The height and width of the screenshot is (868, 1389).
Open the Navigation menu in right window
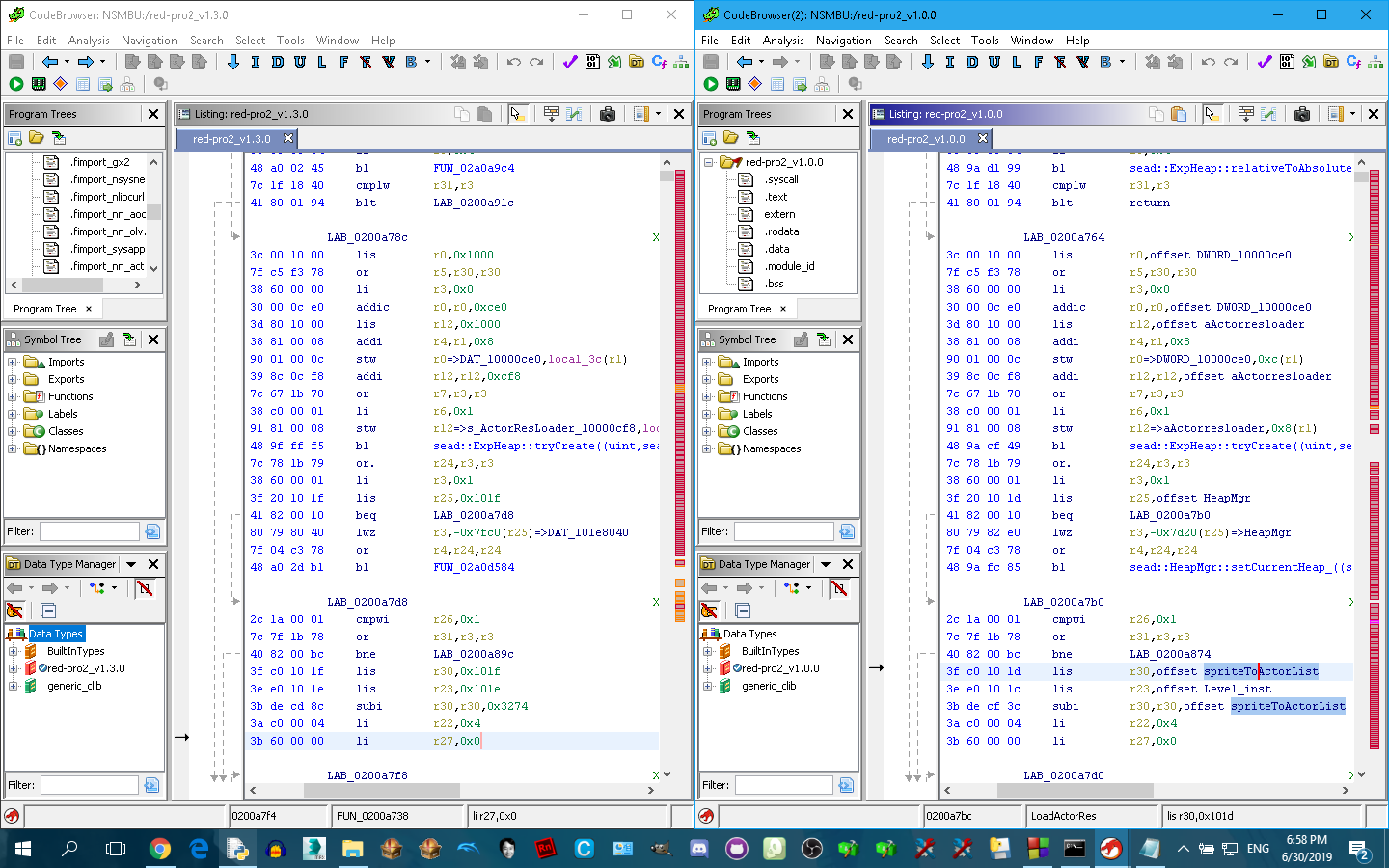(x=843, y=41)
